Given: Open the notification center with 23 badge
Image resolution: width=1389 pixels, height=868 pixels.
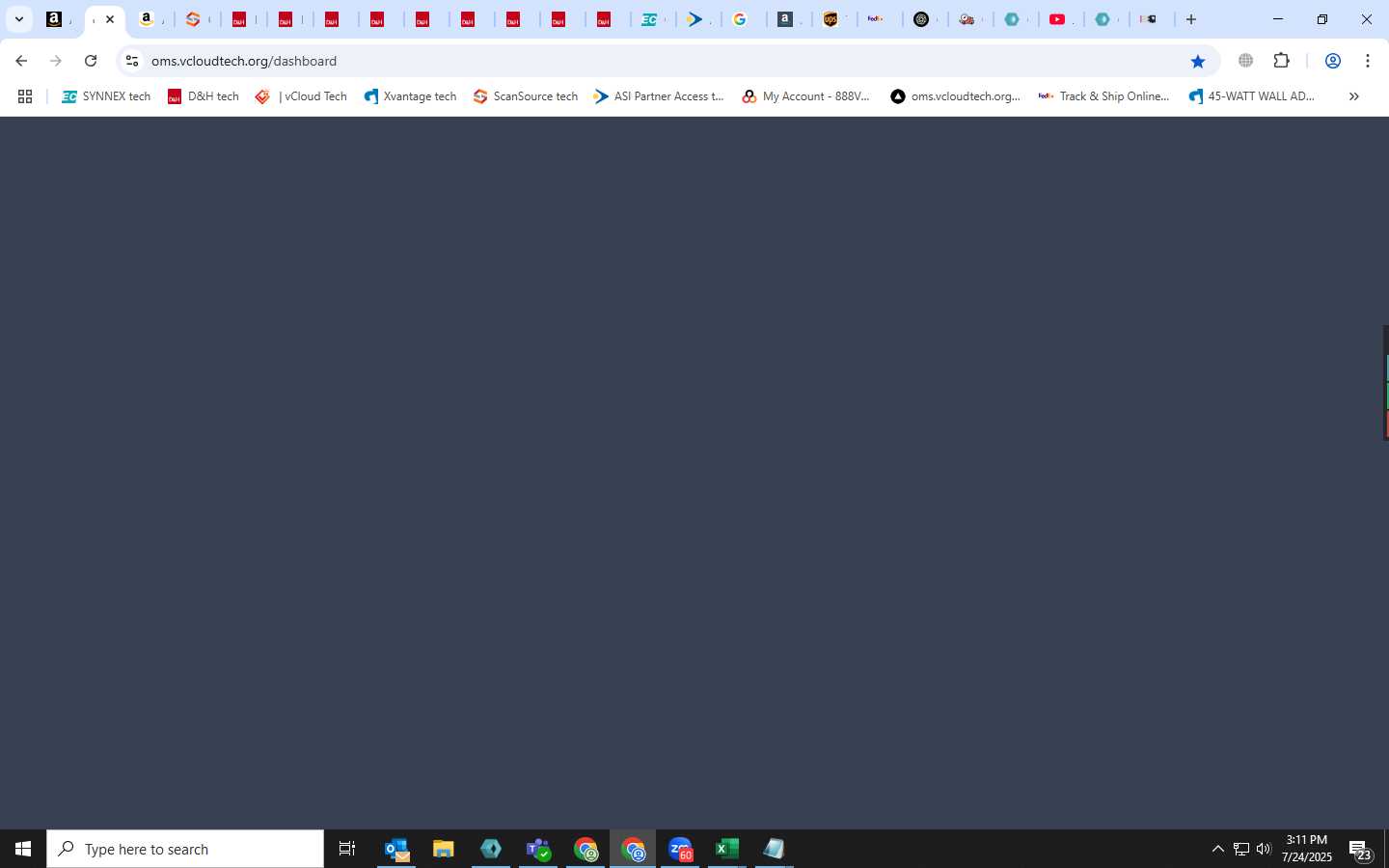Looking at the screenshot, I should click(x=1361, y=850).
